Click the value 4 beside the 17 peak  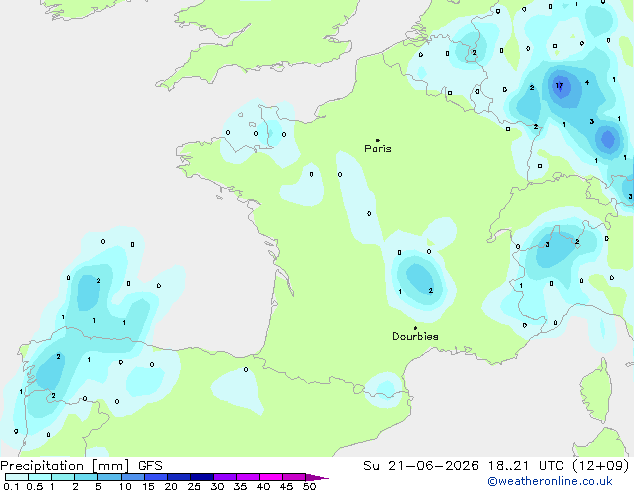click(587, 82)
